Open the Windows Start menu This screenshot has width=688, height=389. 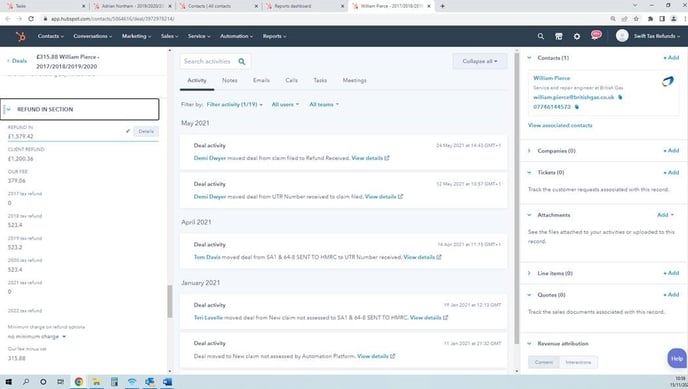pyautogui.click(x=8, y=382)
